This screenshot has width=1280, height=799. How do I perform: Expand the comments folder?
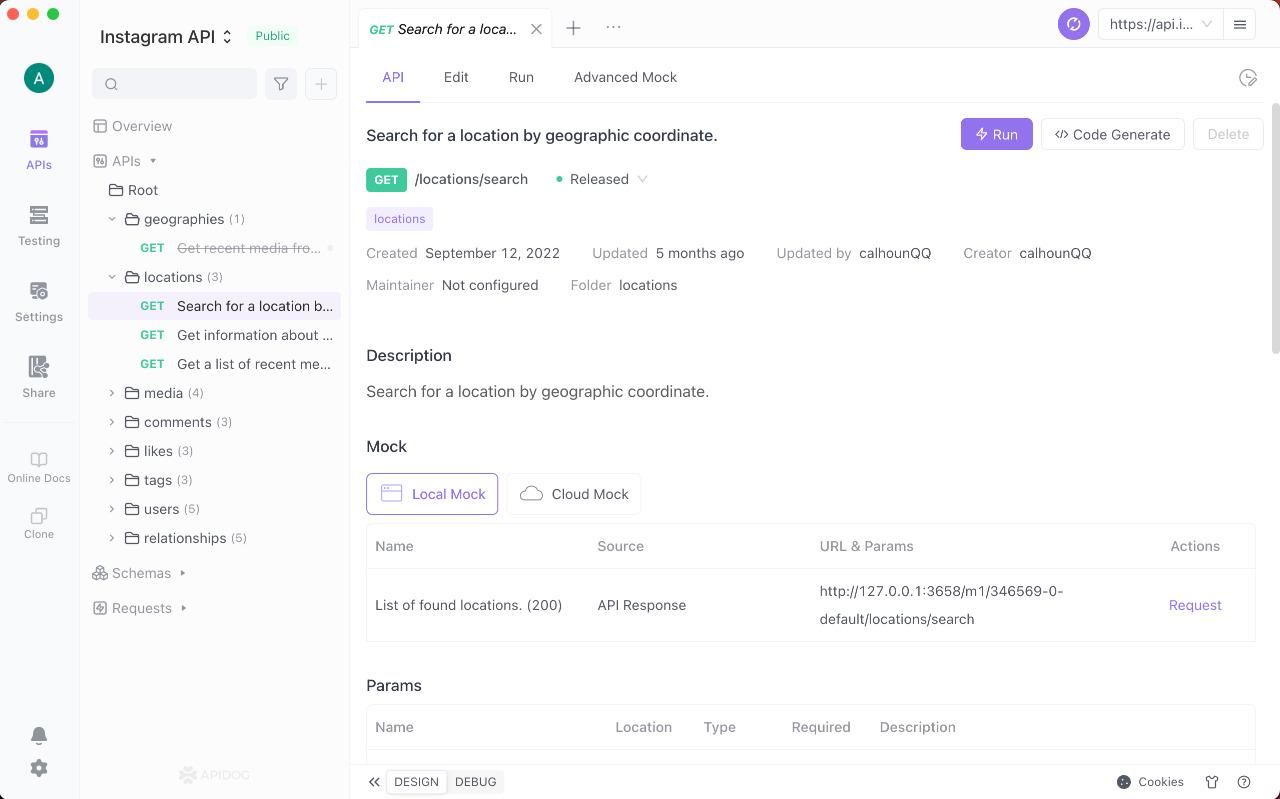112,422
